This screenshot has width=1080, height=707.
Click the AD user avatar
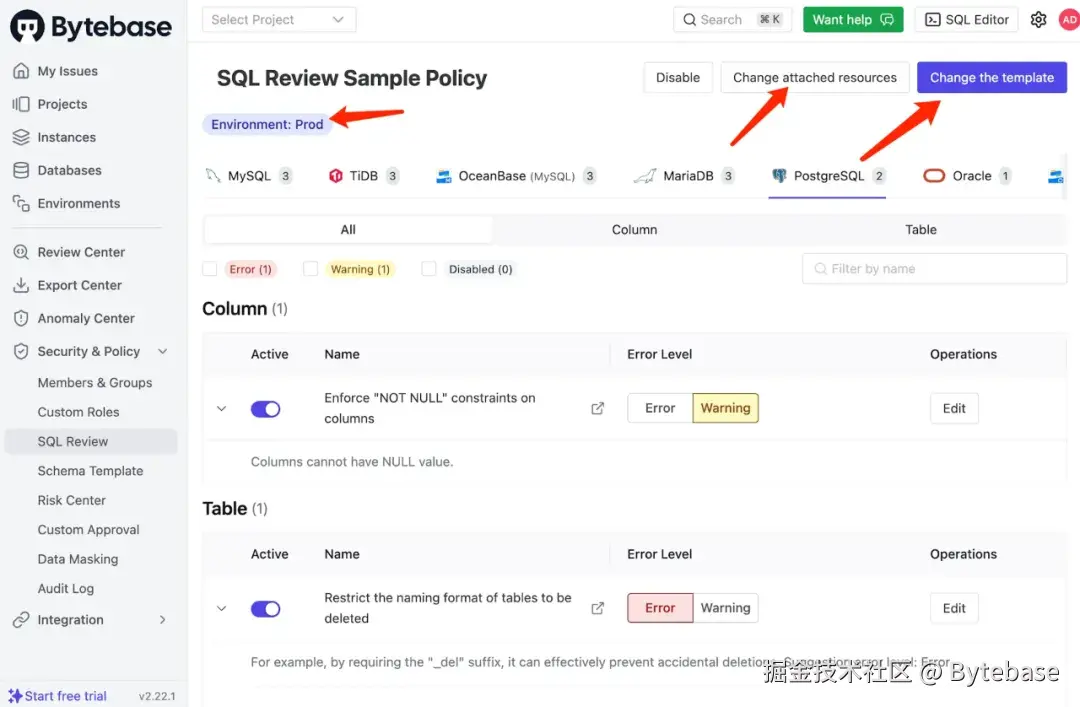pyautogui.click(x=1070, y=20)
